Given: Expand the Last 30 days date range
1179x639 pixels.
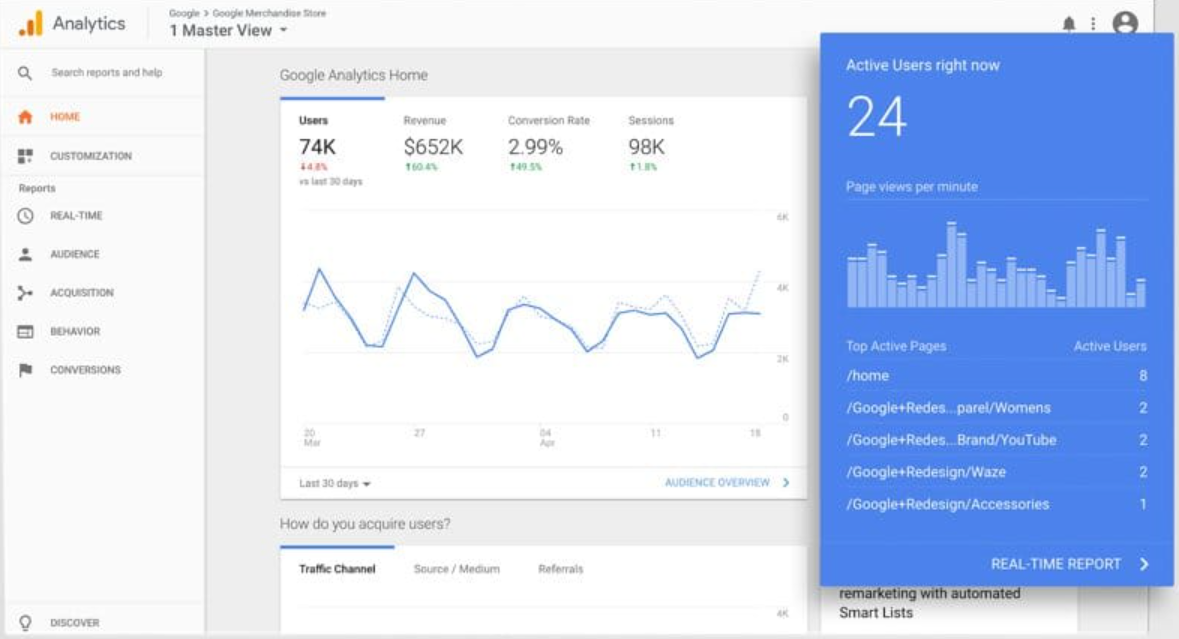Looking at the screenshot, I should [x=332, y=481].
